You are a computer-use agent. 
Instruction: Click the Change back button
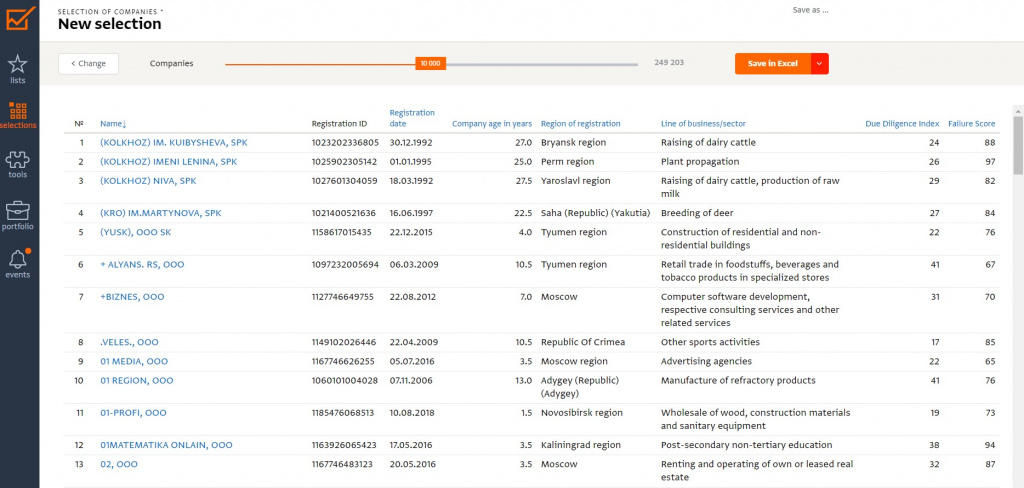click(88, 64)
